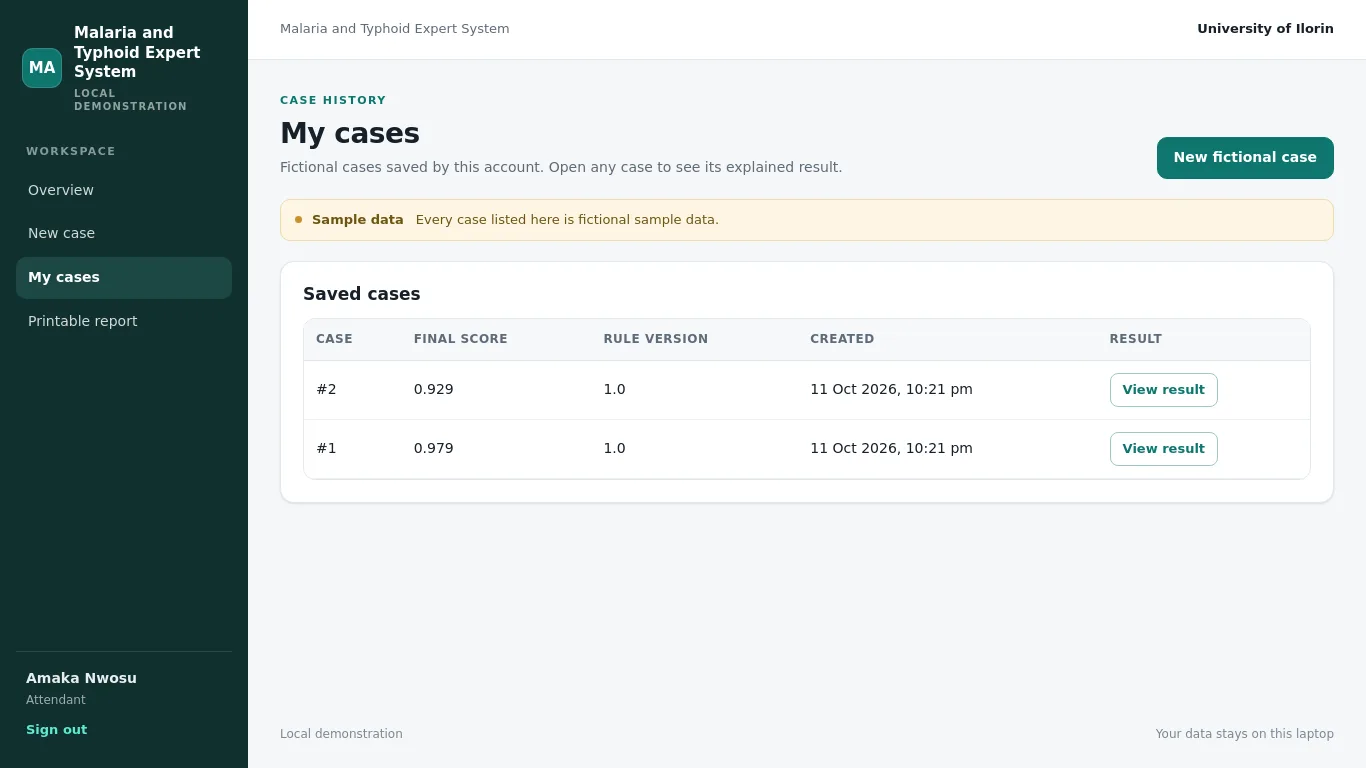Select case number #1 cell
1366x768 pixels.
click(x=326, y=448)
